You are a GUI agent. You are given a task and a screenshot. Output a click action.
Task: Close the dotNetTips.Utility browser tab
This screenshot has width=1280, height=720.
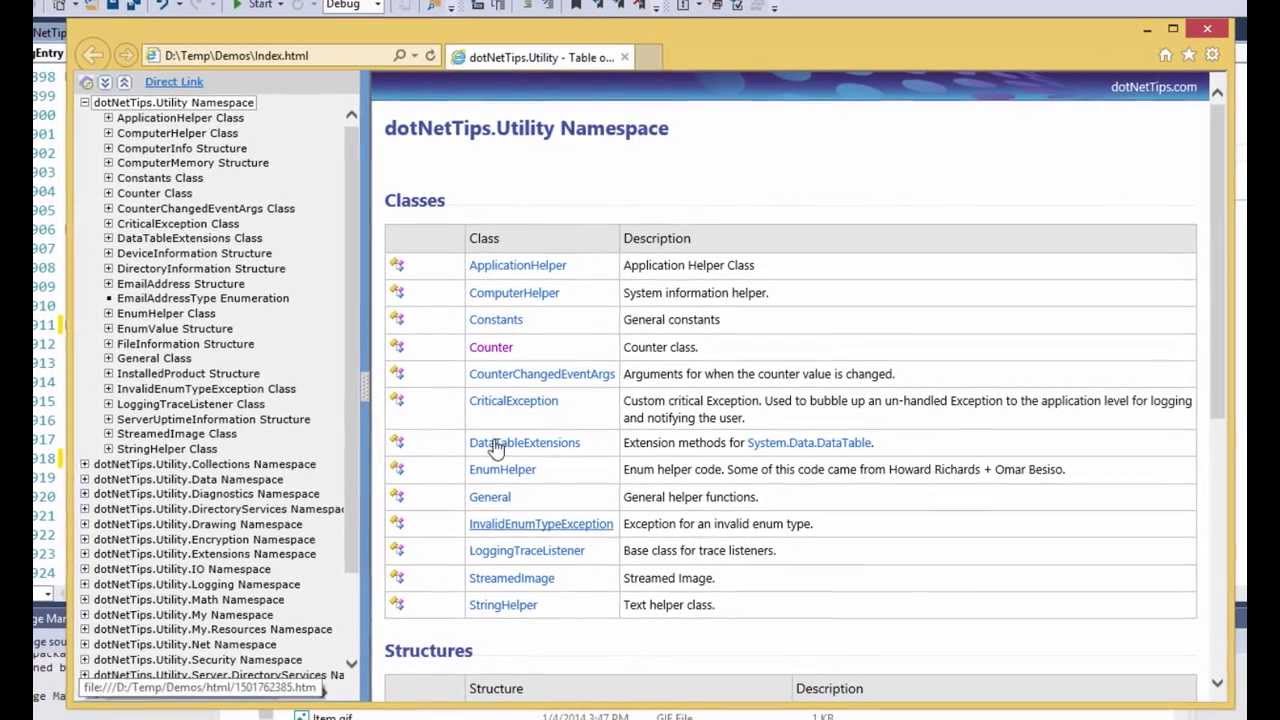pyautogui.click(x=624, y=57)
